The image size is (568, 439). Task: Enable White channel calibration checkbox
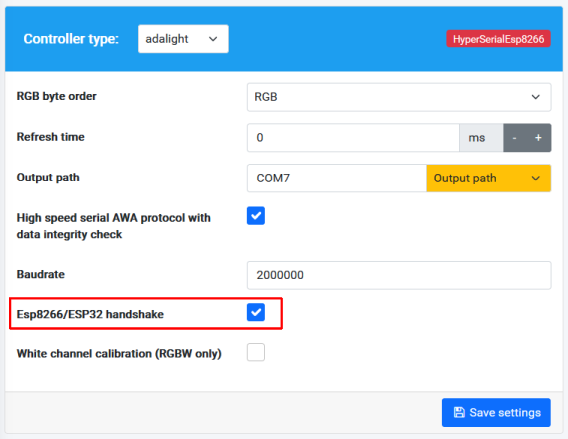pyautogui.click(x=256, y=352)
